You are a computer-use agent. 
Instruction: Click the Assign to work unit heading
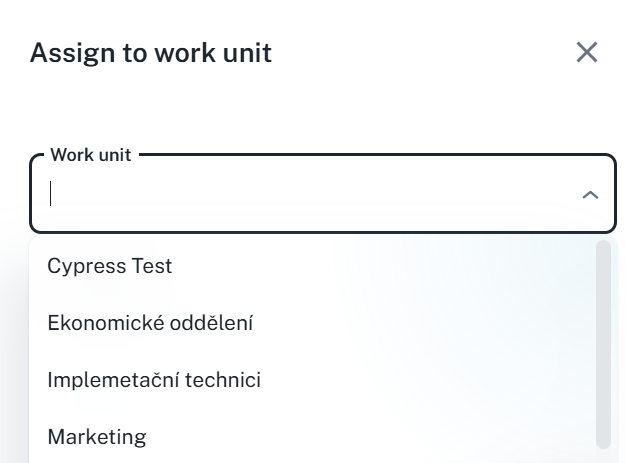click(151, 53)
